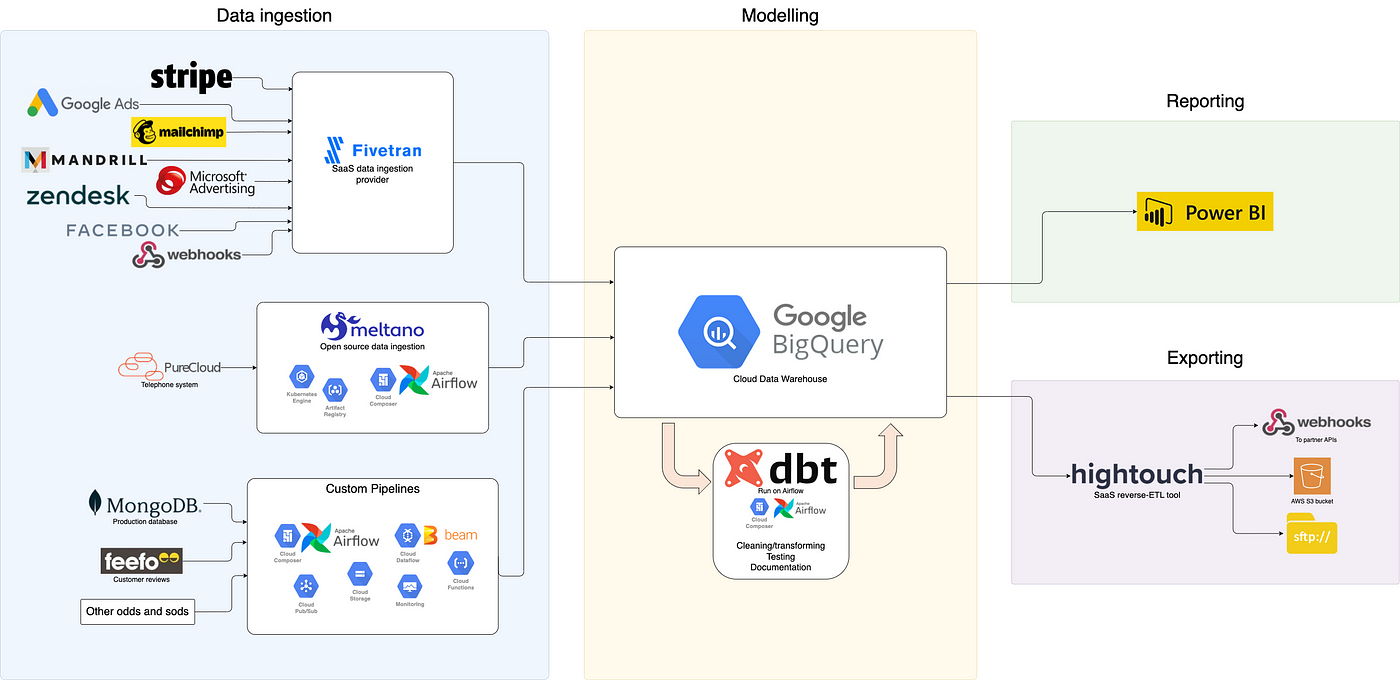Click the Data ingestion heading
The width and height of the screenshot is (1400, 680).
click(x=274, y=15)
